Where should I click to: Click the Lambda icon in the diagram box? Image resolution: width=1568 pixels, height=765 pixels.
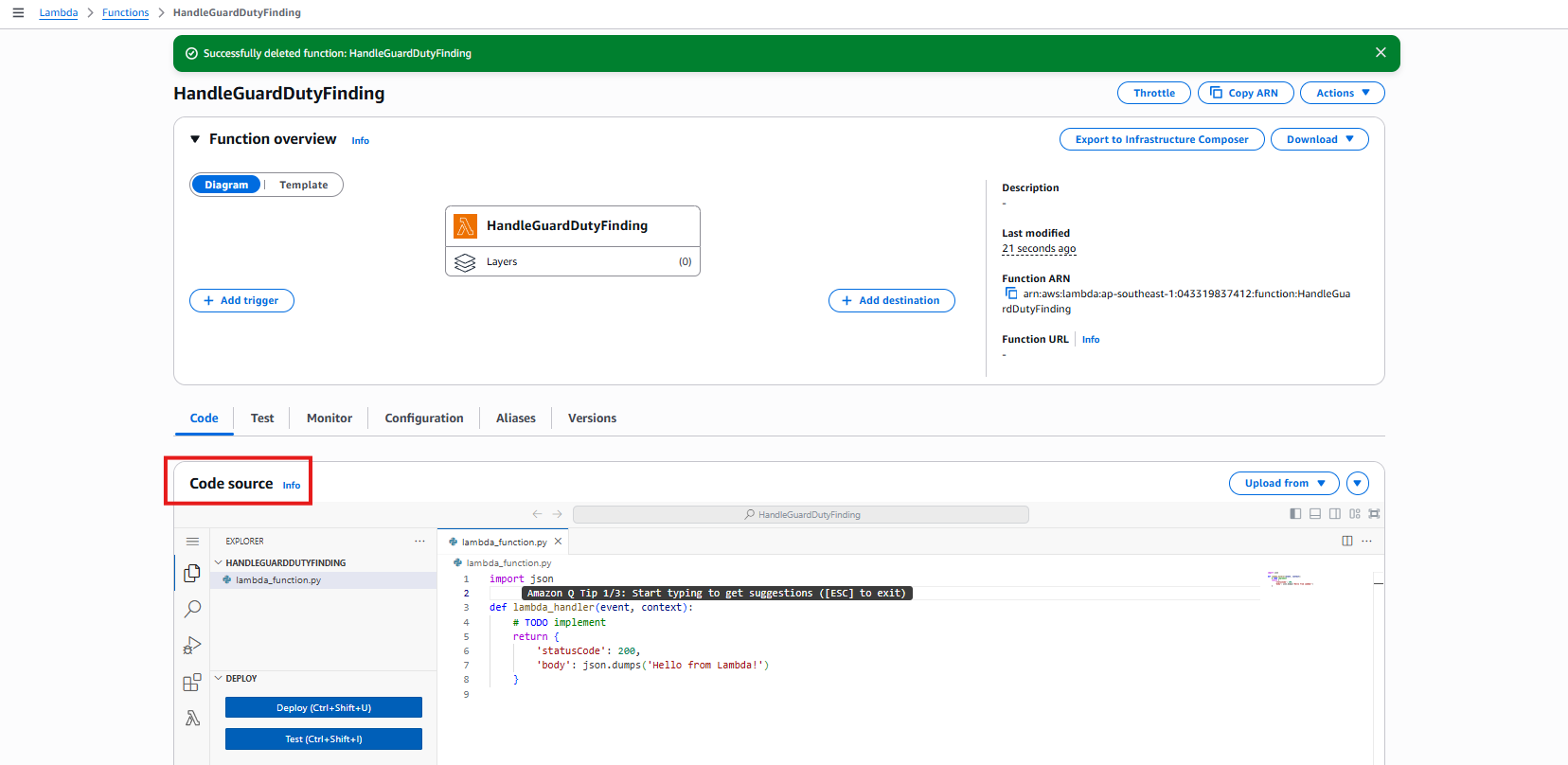tap(465, 225)
